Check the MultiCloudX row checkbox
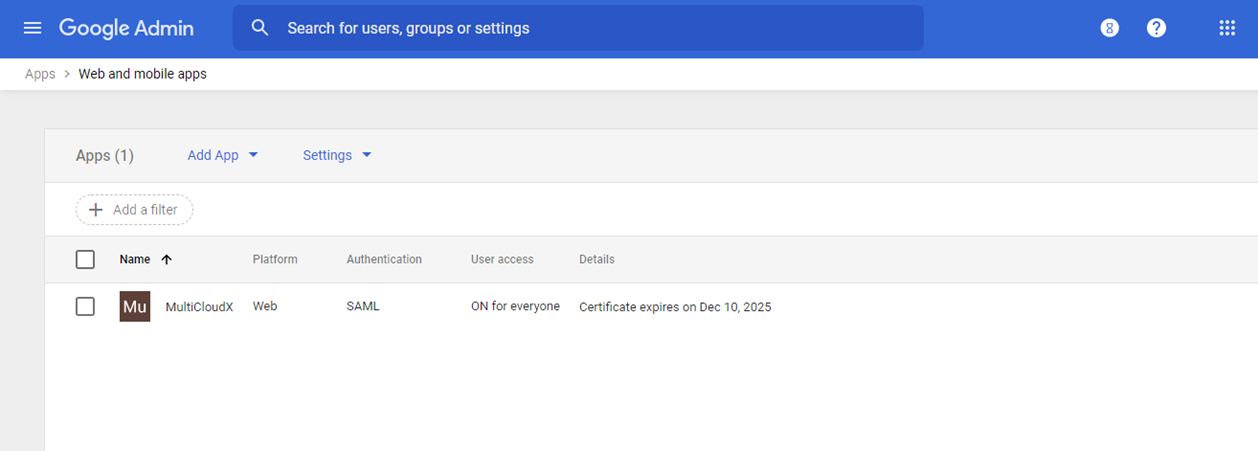This screenshot has width=1258, height=451. tap(85, 307)
